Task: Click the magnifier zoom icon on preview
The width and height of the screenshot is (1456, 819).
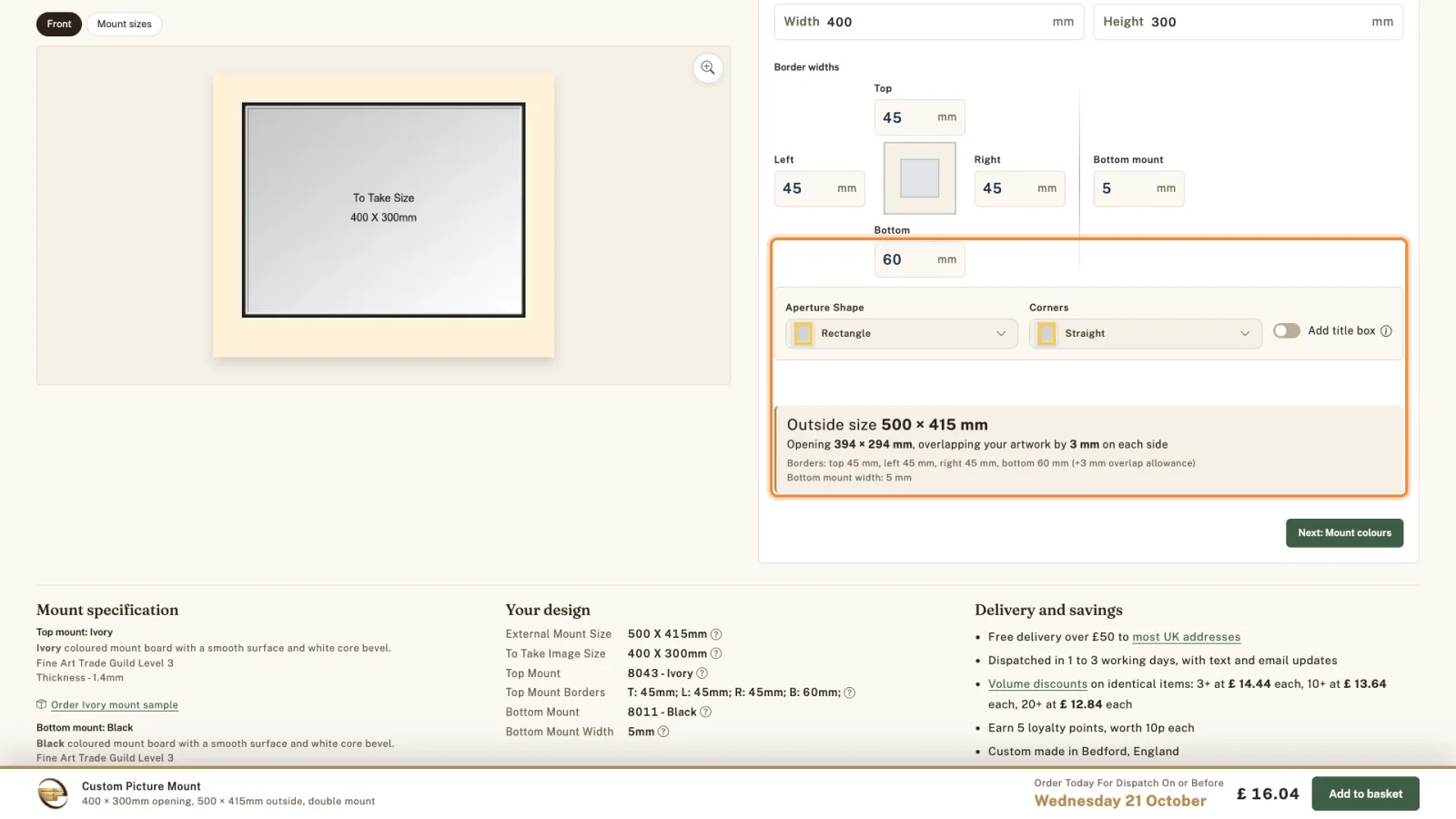Action: 708,68
